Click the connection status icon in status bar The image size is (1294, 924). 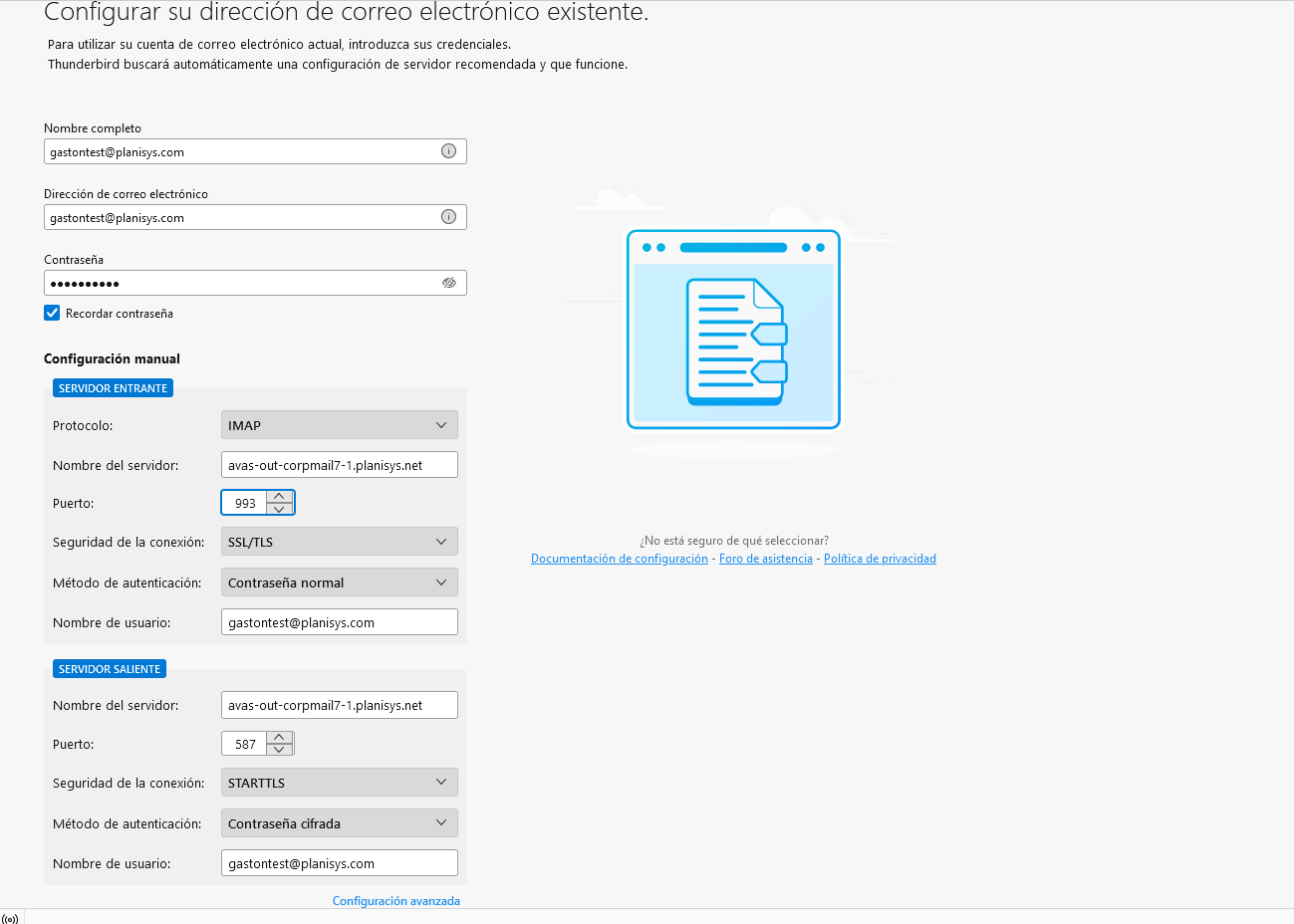pos(10,918)
